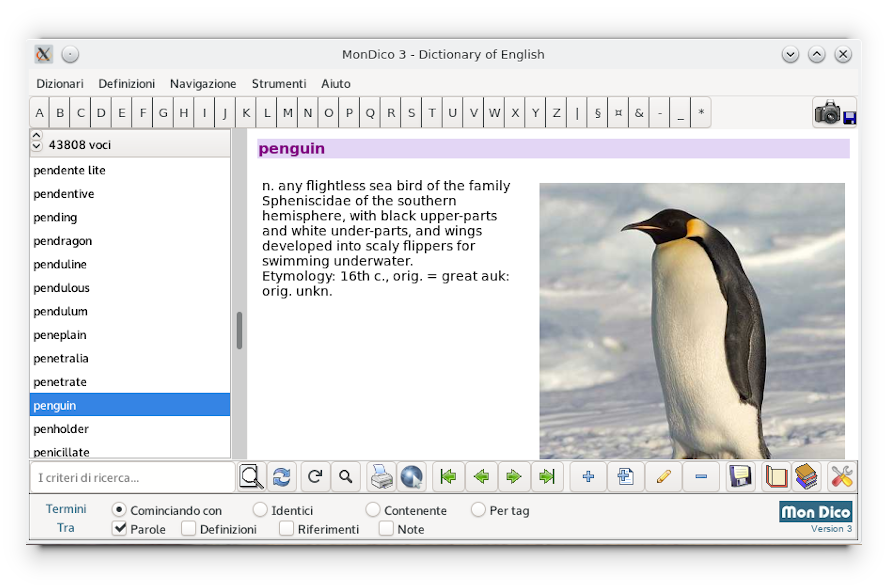888x585 pixels.
Task: Delete entry with the minus icon
Action: point(701,477)
